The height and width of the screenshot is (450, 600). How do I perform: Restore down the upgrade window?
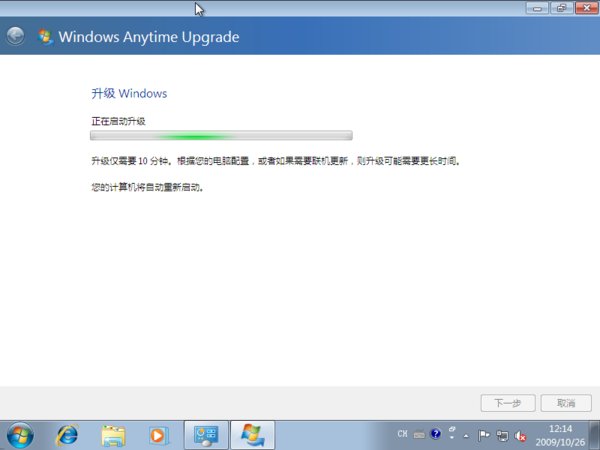pos(562,8)
